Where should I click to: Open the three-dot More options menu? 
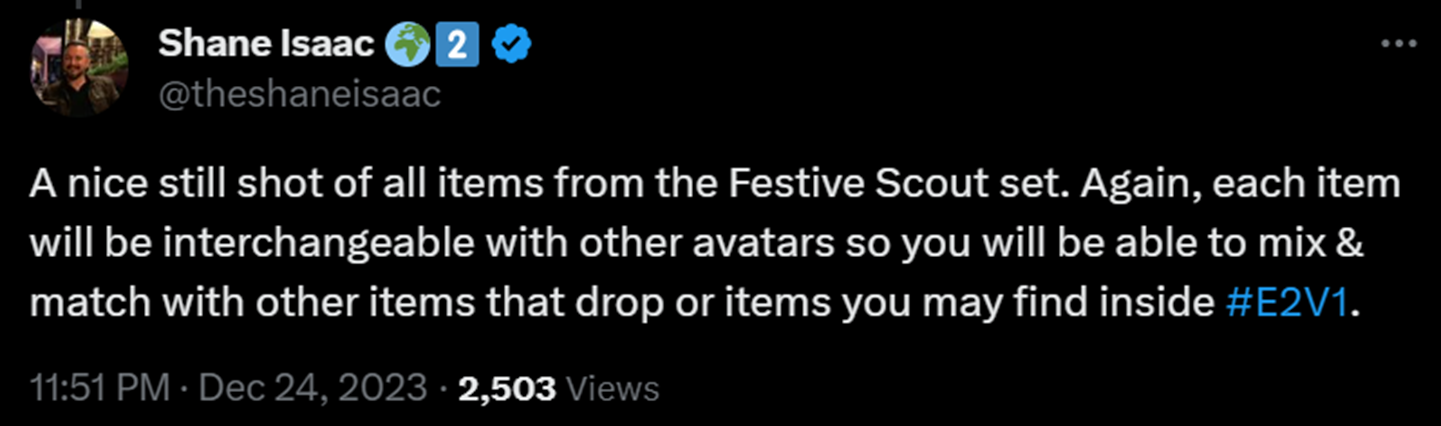1396,43
